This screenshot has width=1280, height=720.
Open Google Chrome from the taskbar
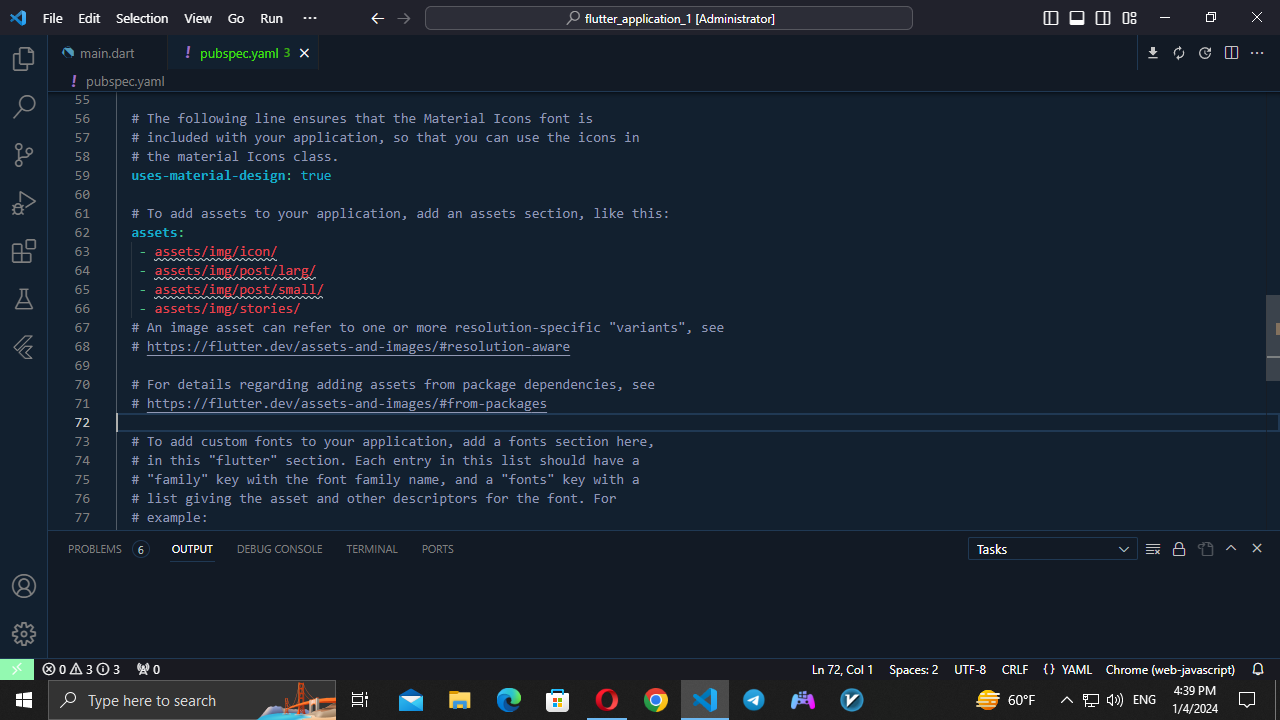point(656,700)
